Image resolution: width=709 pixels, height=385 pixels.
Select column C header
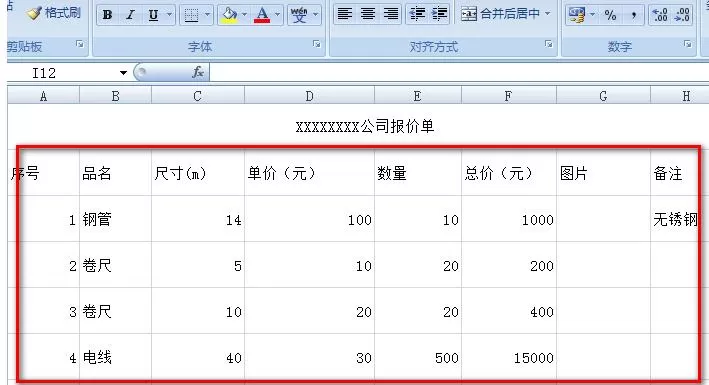tap(198, 96)
